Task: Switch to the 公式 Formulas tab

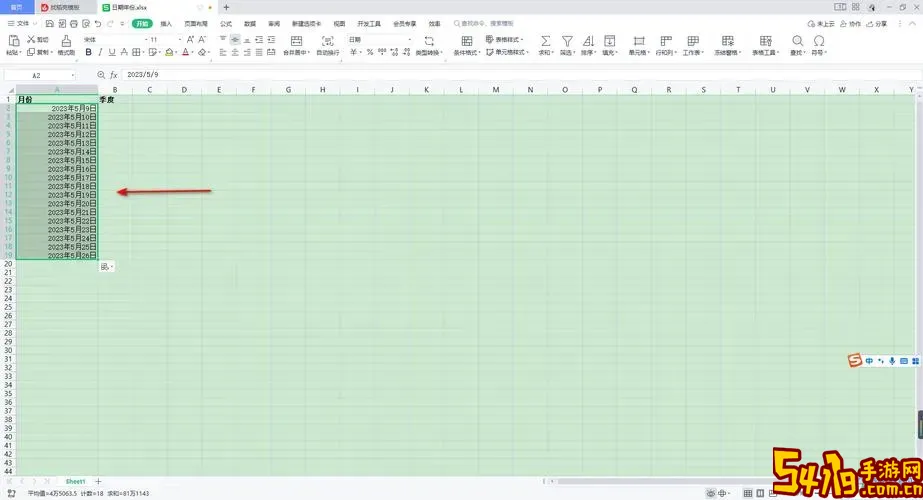Action: [226, 24]
